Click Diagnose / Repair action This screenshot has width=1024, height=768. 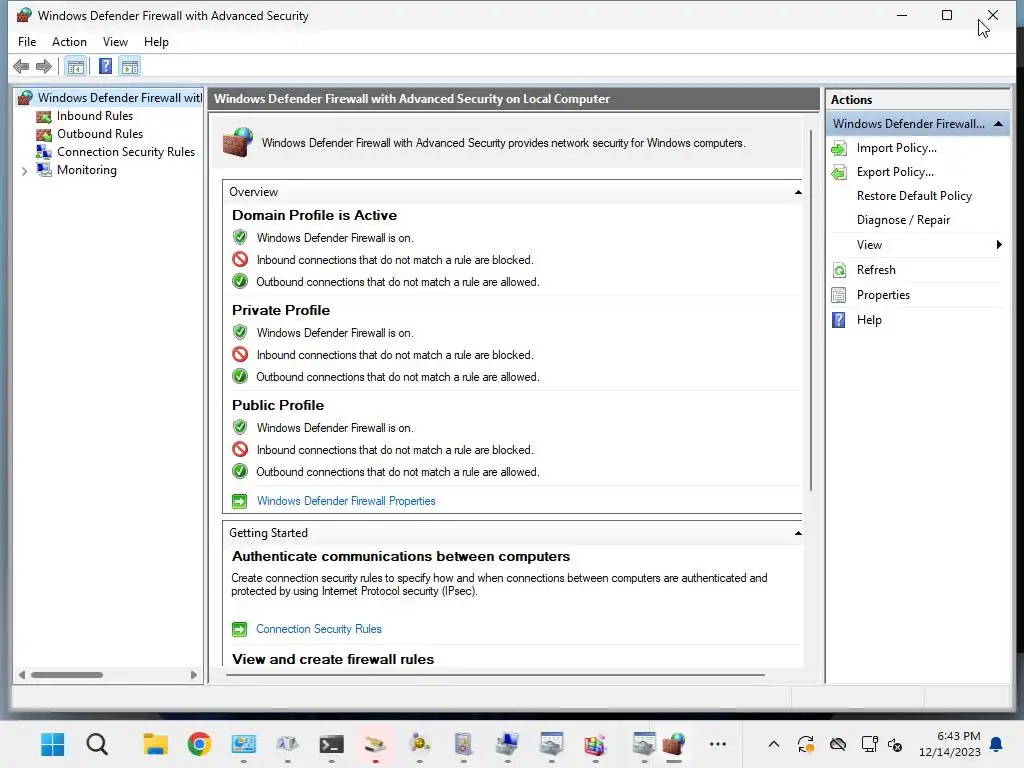click(x=903, y=220)
